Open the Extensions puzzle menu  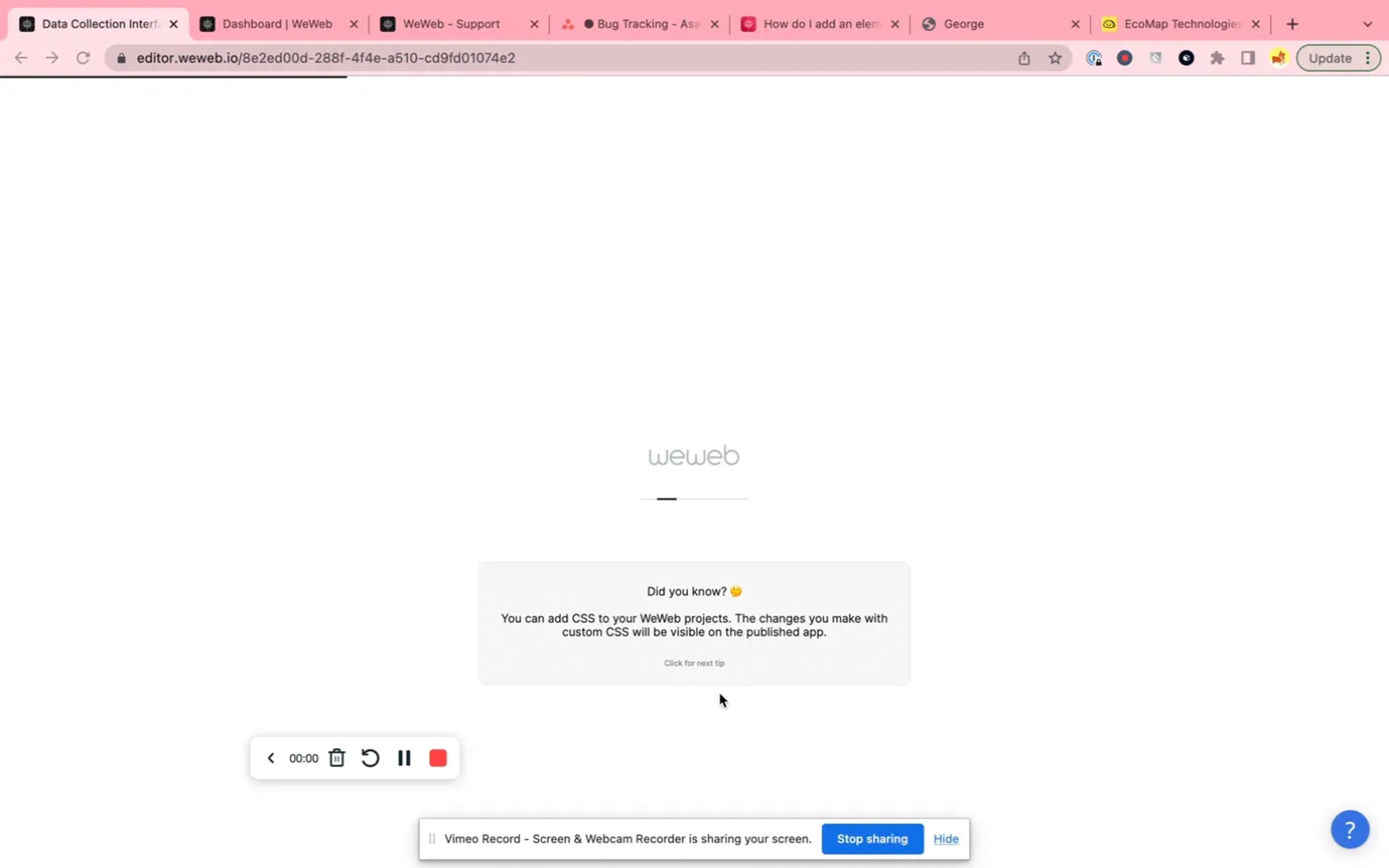tap(1217, 58)
